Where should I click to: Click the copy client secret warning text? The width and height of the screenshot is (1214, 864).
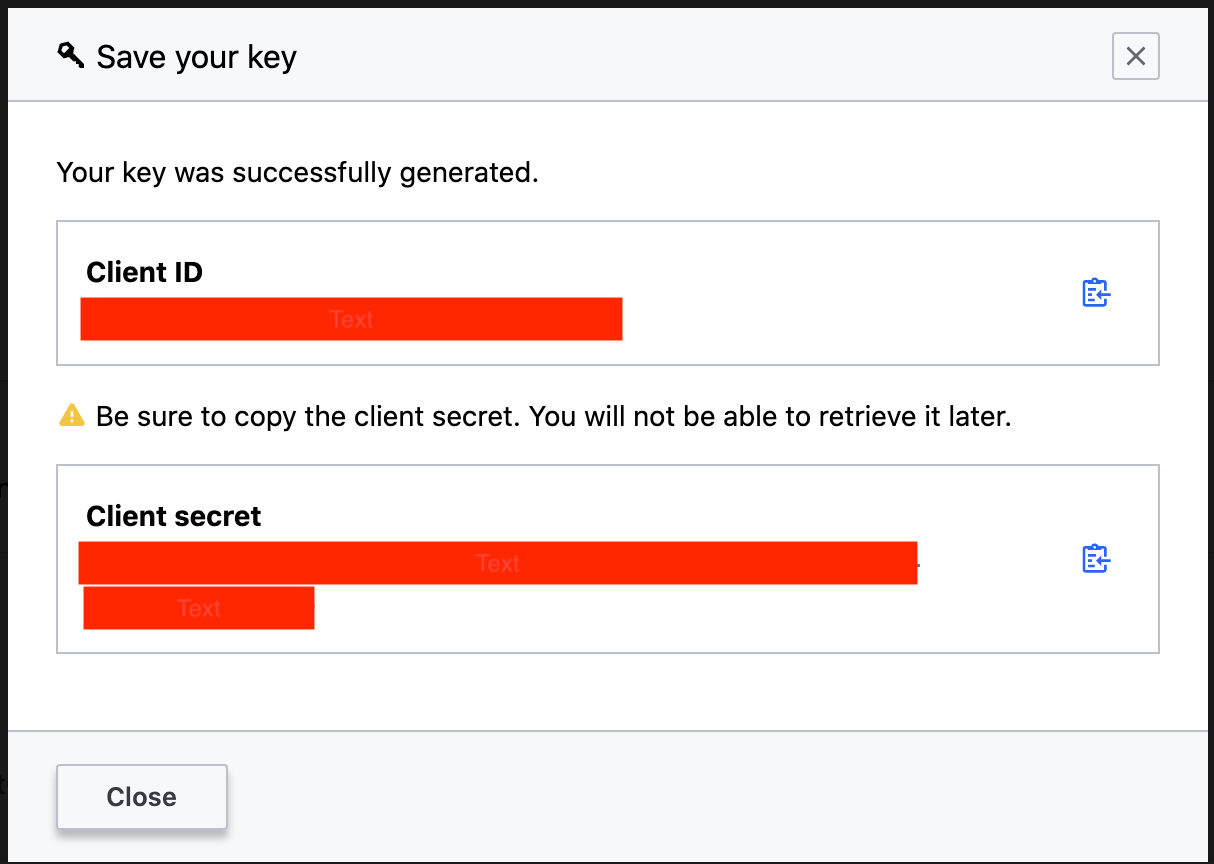[307, 416]
